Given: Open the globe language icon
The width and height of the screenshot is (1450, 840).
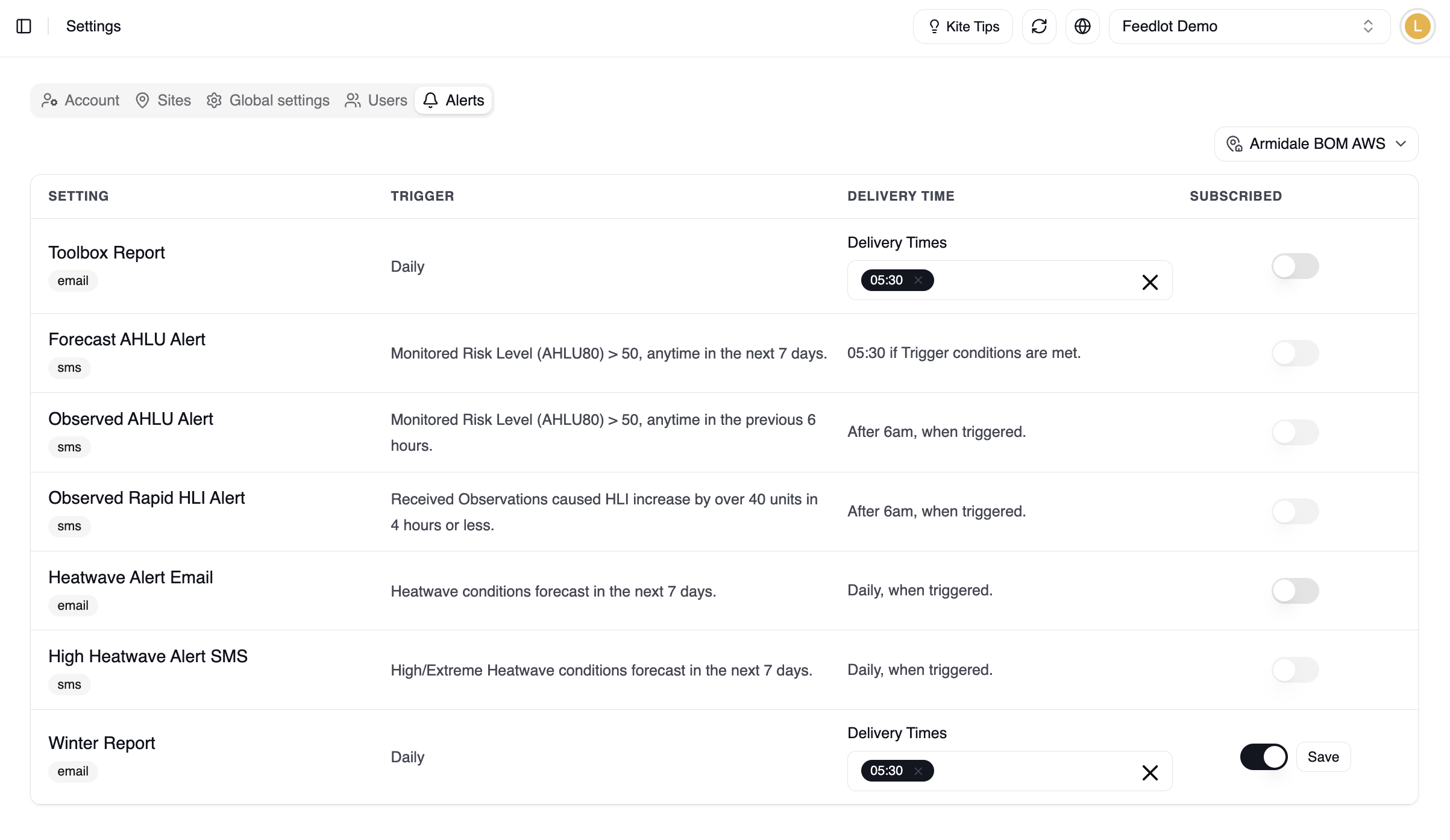Looking at the screenshot, I should coord(1082,27).
